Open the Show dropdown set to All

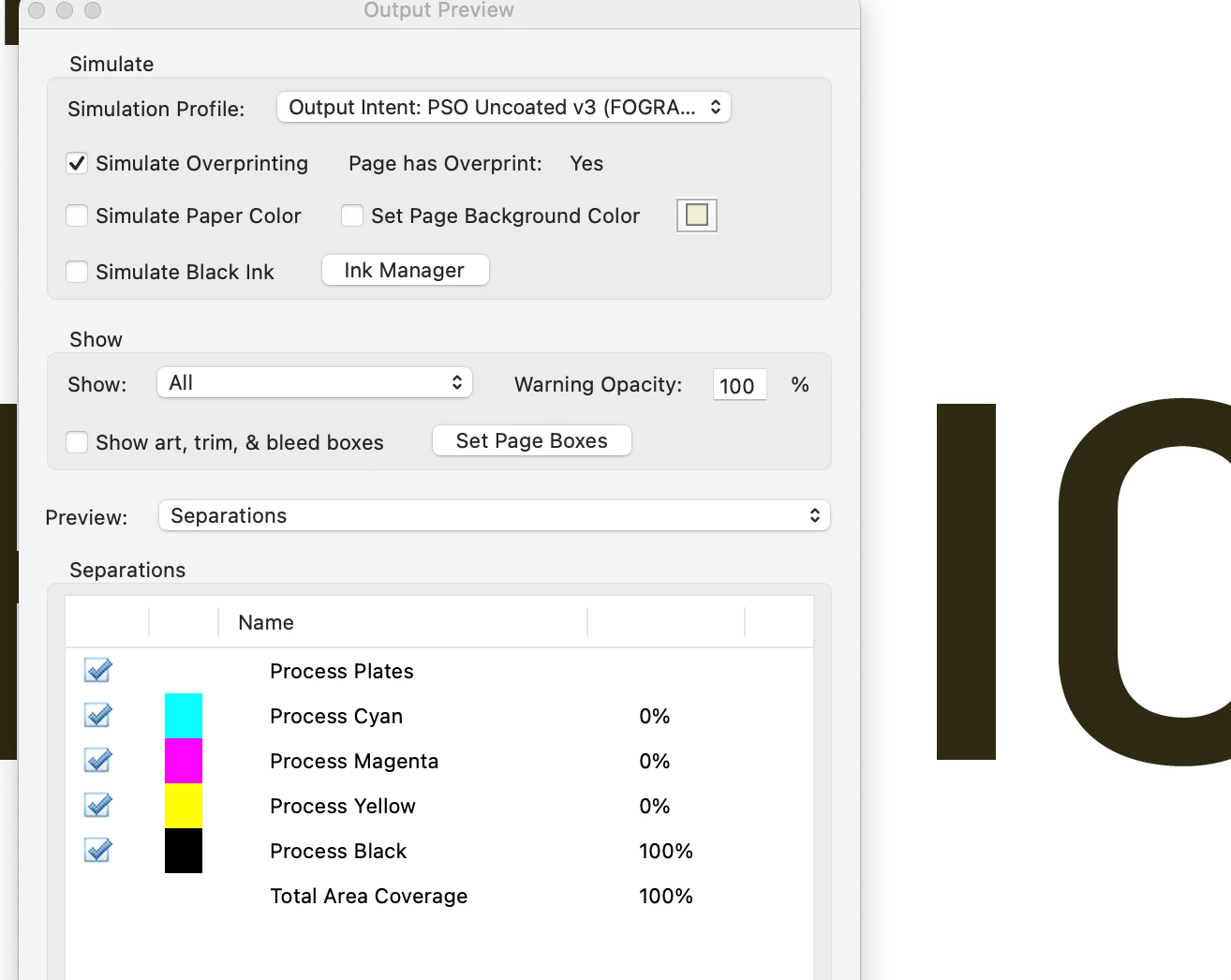click(x=315, y=382)
